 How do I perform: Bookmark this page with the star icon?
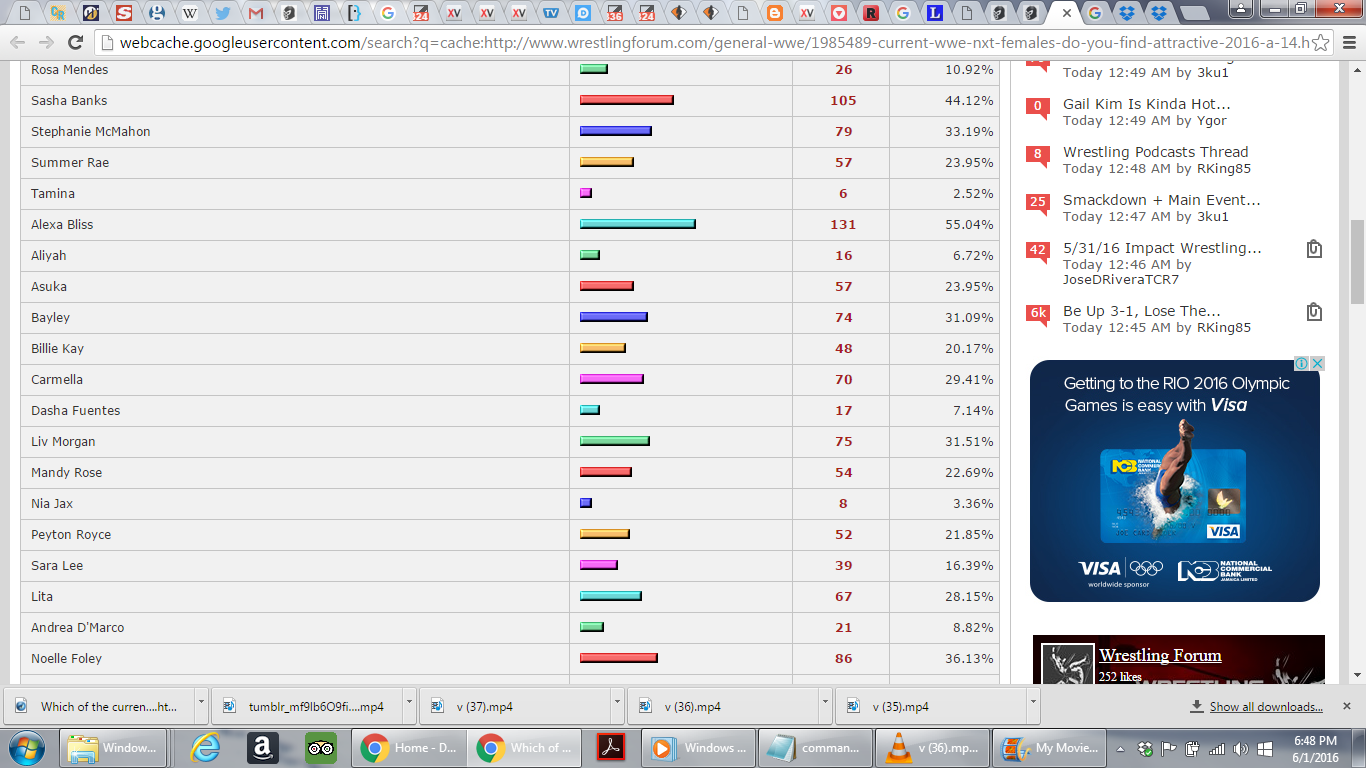(x=1320, y=43)
